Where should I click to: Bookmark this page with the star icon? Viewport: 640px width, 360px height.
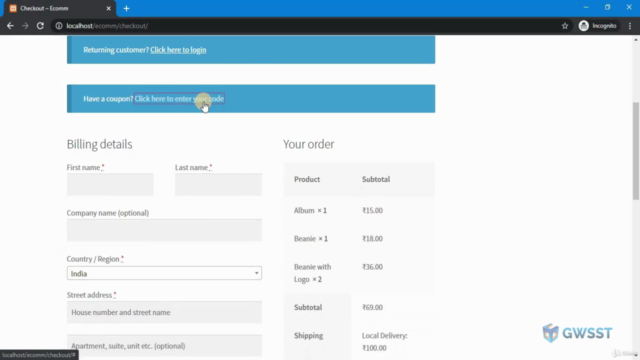[x=565, y=26]
